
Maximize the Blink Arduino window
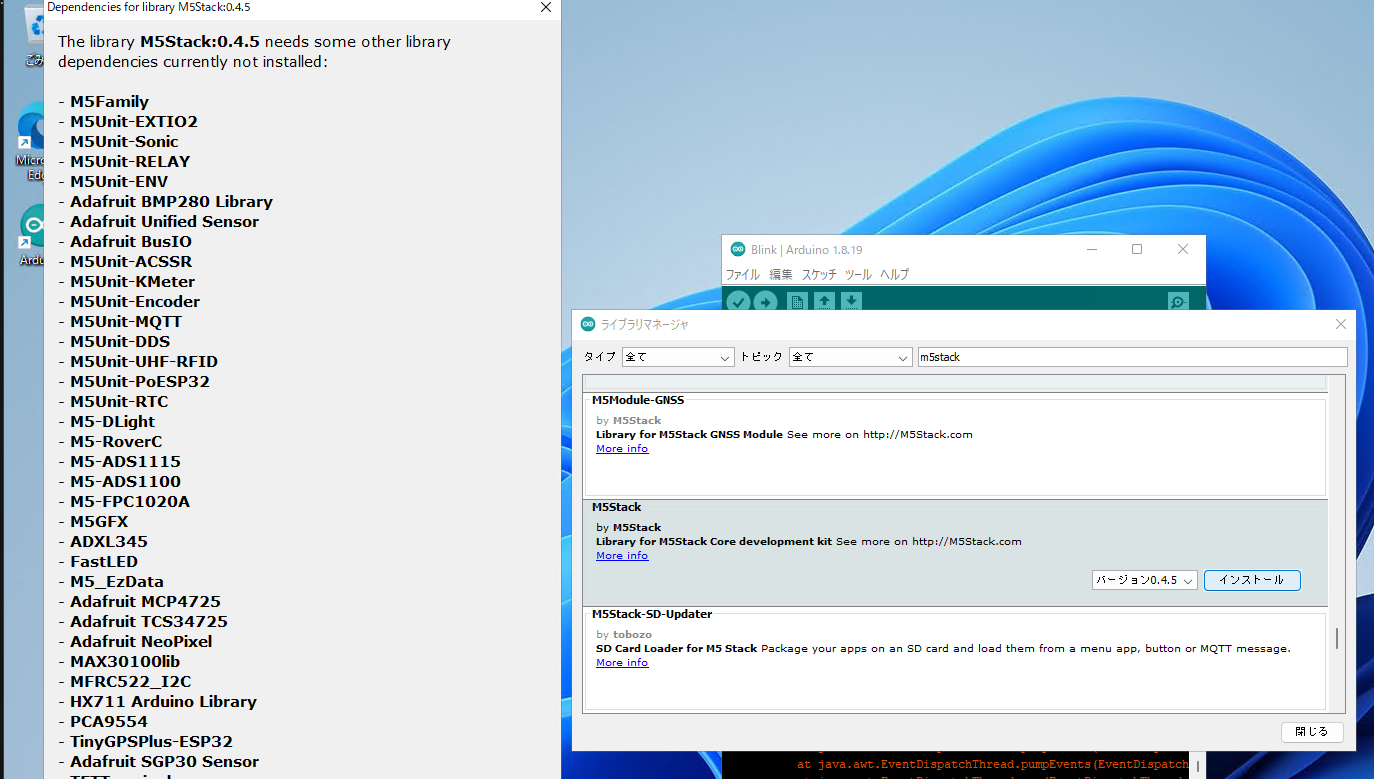(1137, 249)
